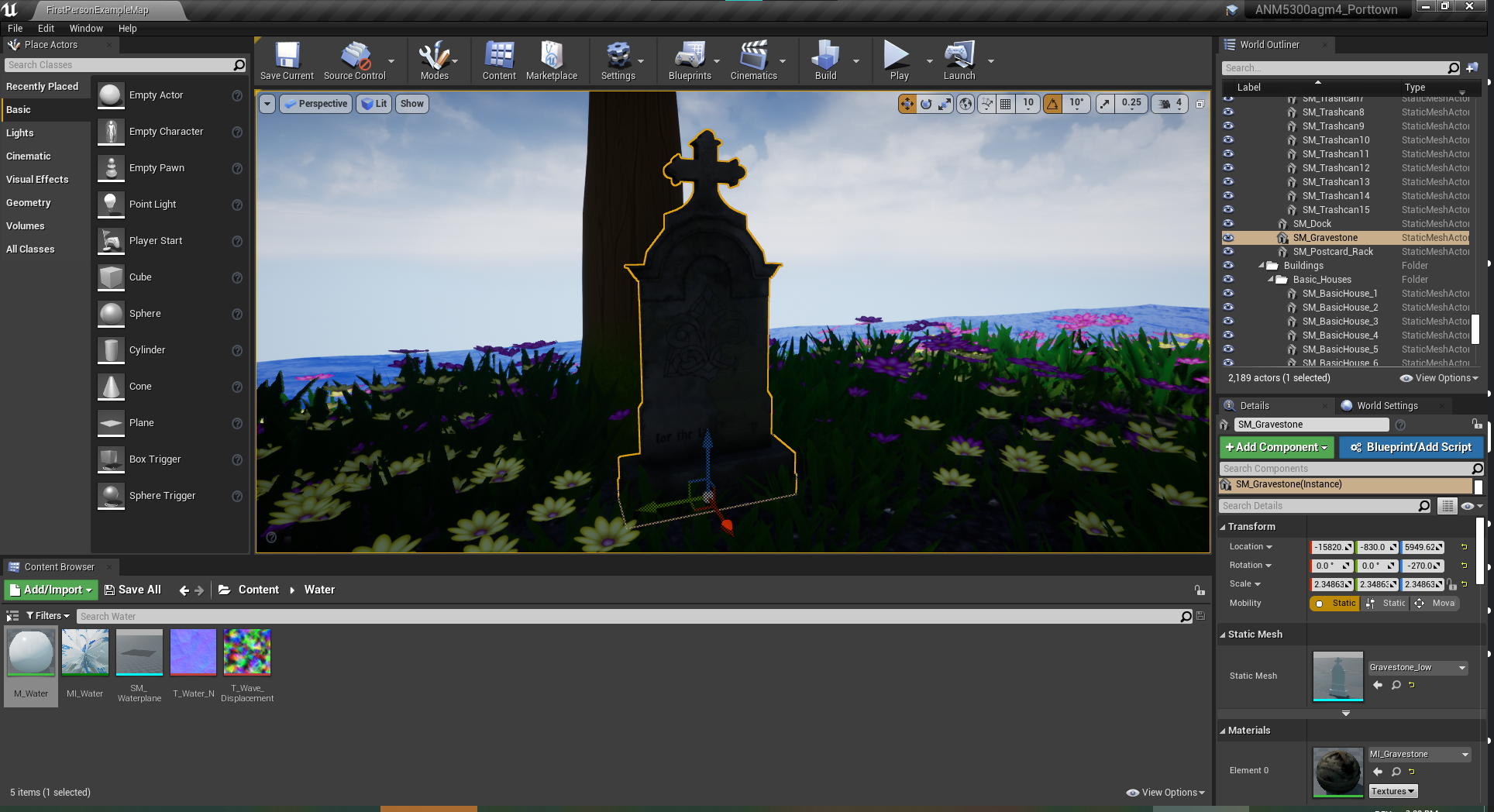
Task: Adjust camera speed setting in viewport
Action: 1170,104
